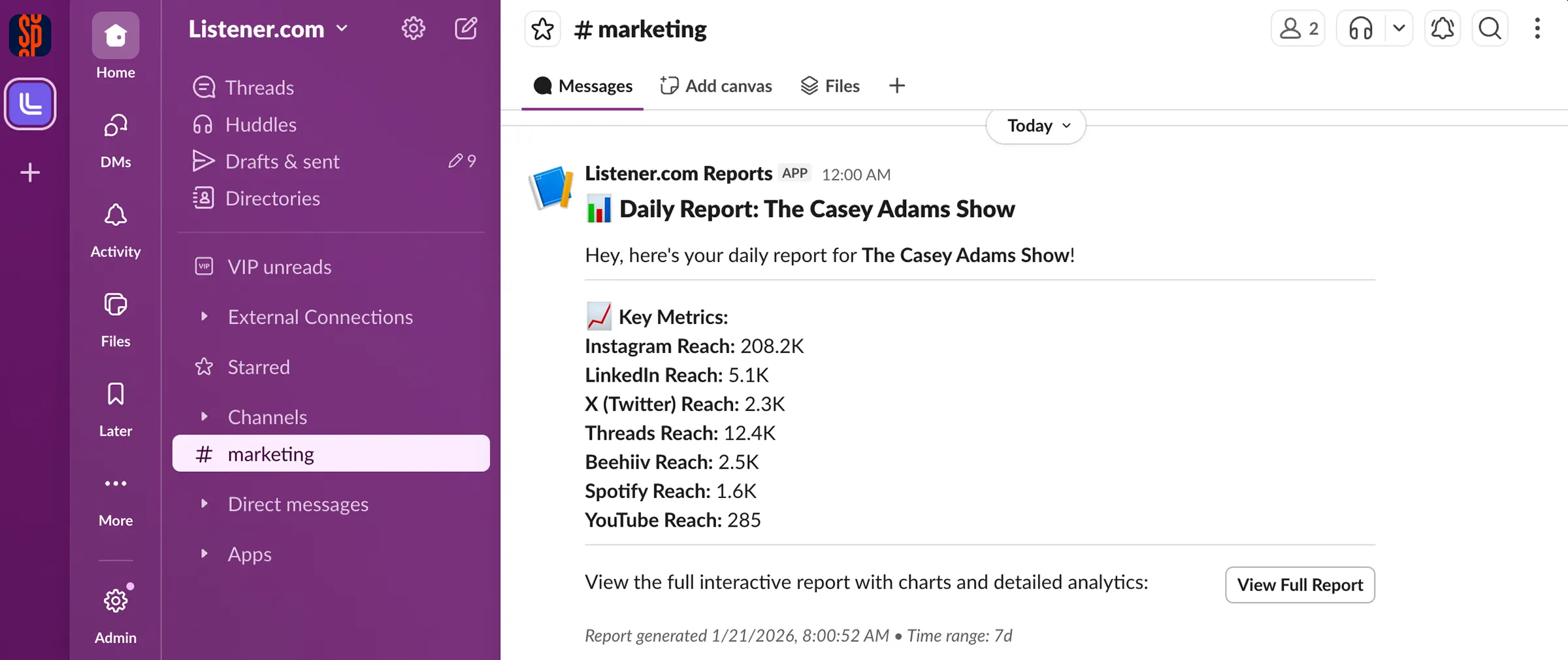This screenshot has width=1568, height=660.
Task: Open Listener.com workspace menu
Action: [x=268, y=29]
